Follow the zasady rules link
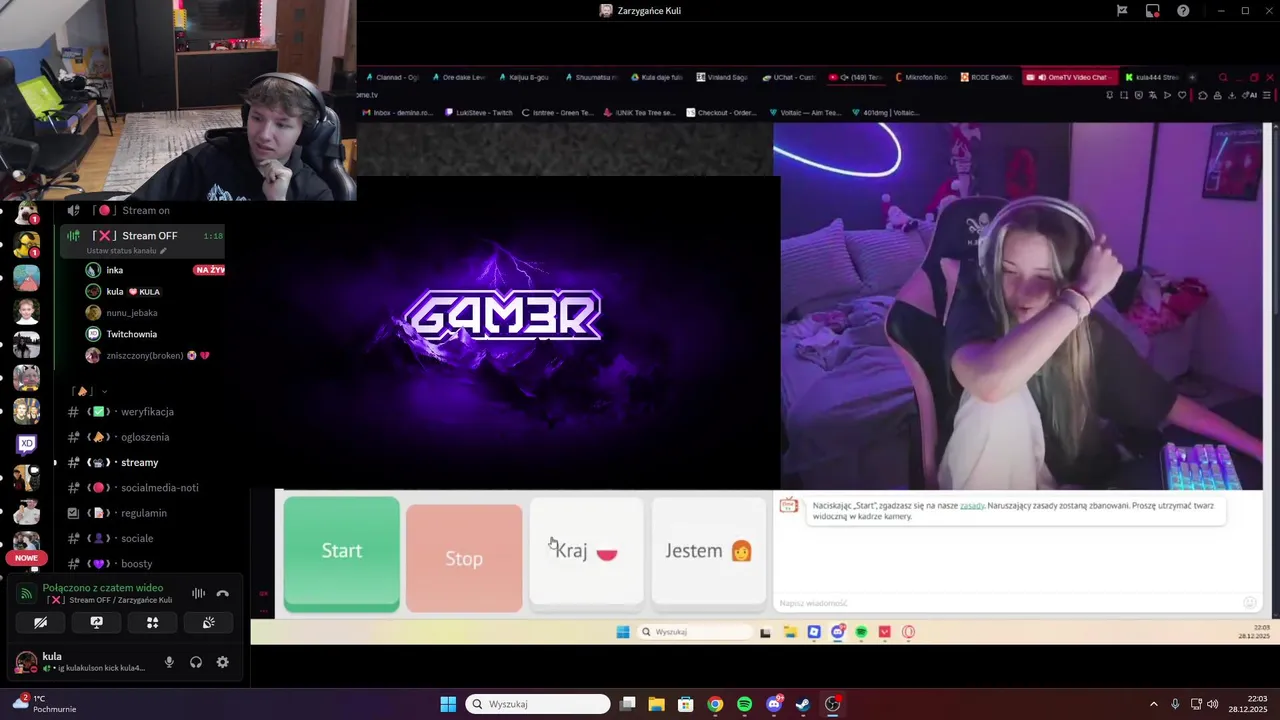This screenshot has width=1280, height=720. pyautogui.click(x=972, y=506)
